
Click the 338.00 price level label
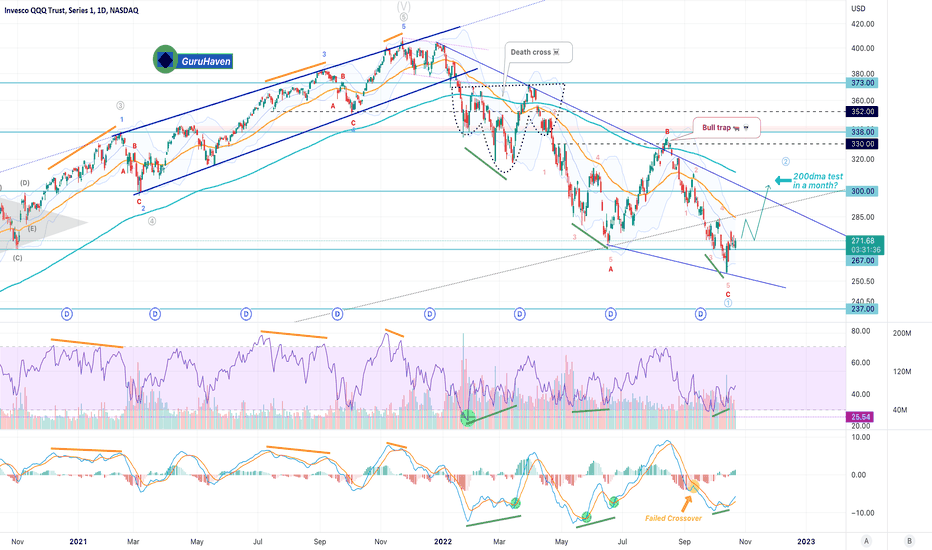(x=862, y=132)
